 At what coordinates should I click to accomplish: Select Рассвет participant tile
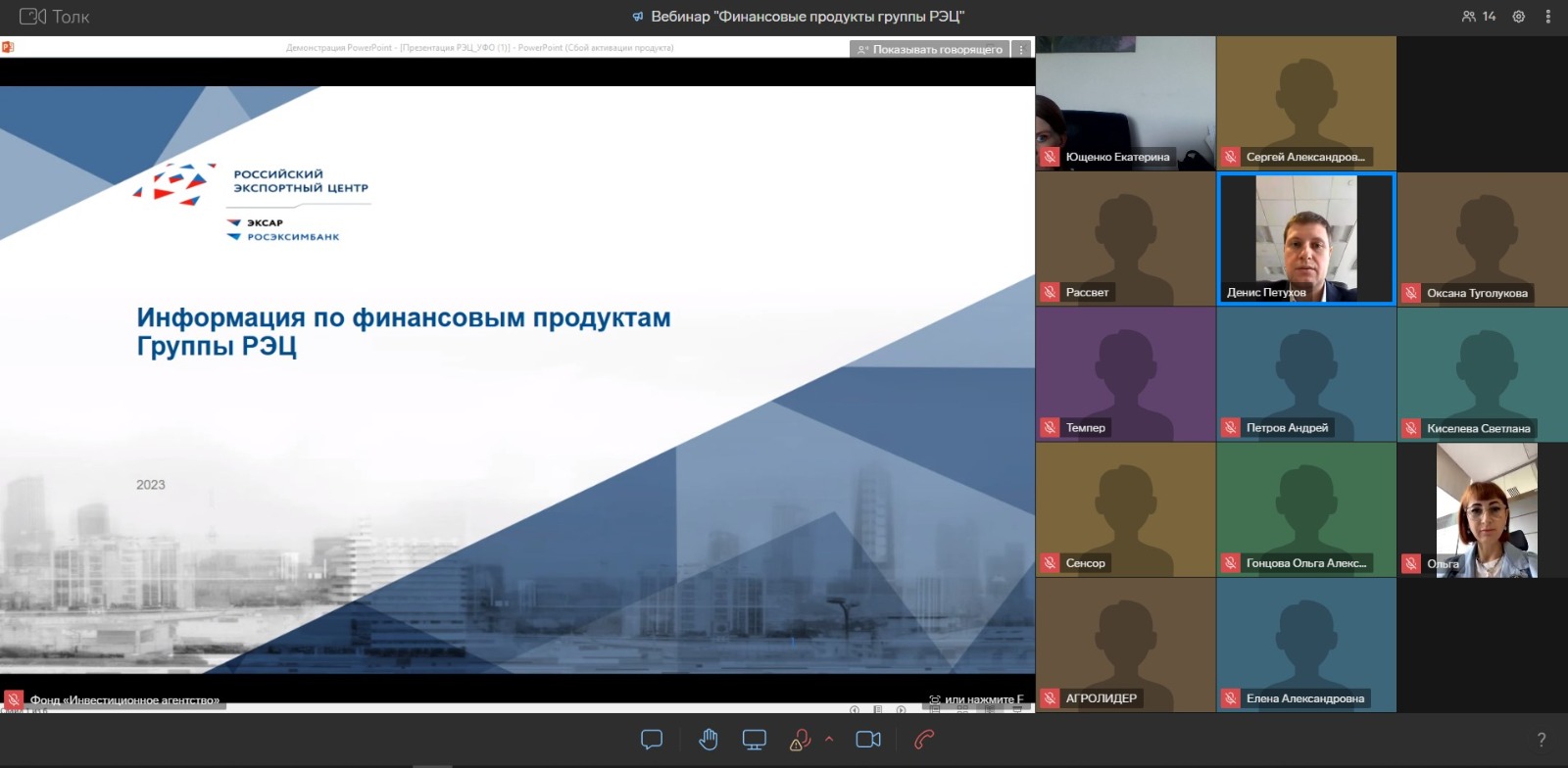[x=1126, y=239]
